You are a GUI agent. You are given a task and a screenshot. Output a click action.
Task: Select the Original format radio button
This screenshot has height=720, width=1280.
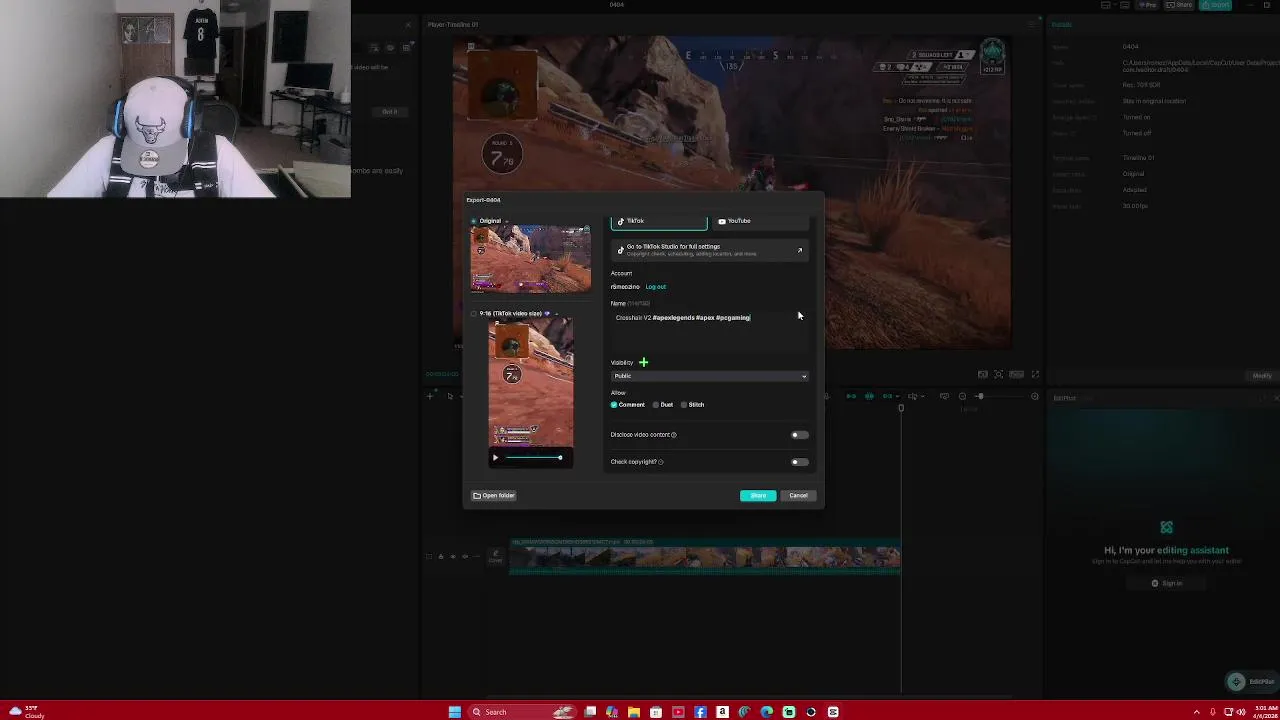point(474,221)
